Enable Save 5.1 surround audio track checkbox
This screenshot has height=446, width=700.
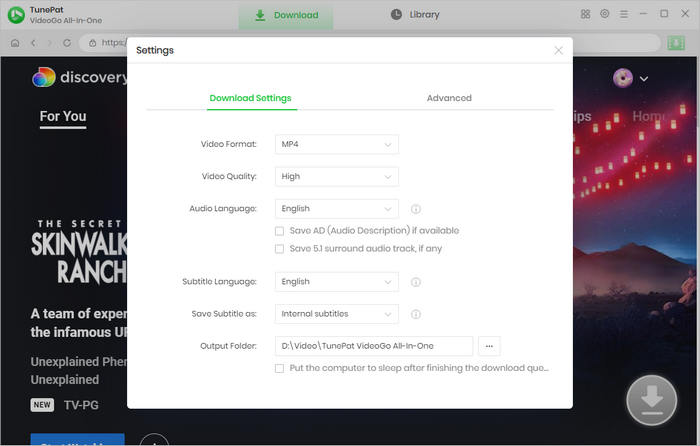(x=279, y=249)
